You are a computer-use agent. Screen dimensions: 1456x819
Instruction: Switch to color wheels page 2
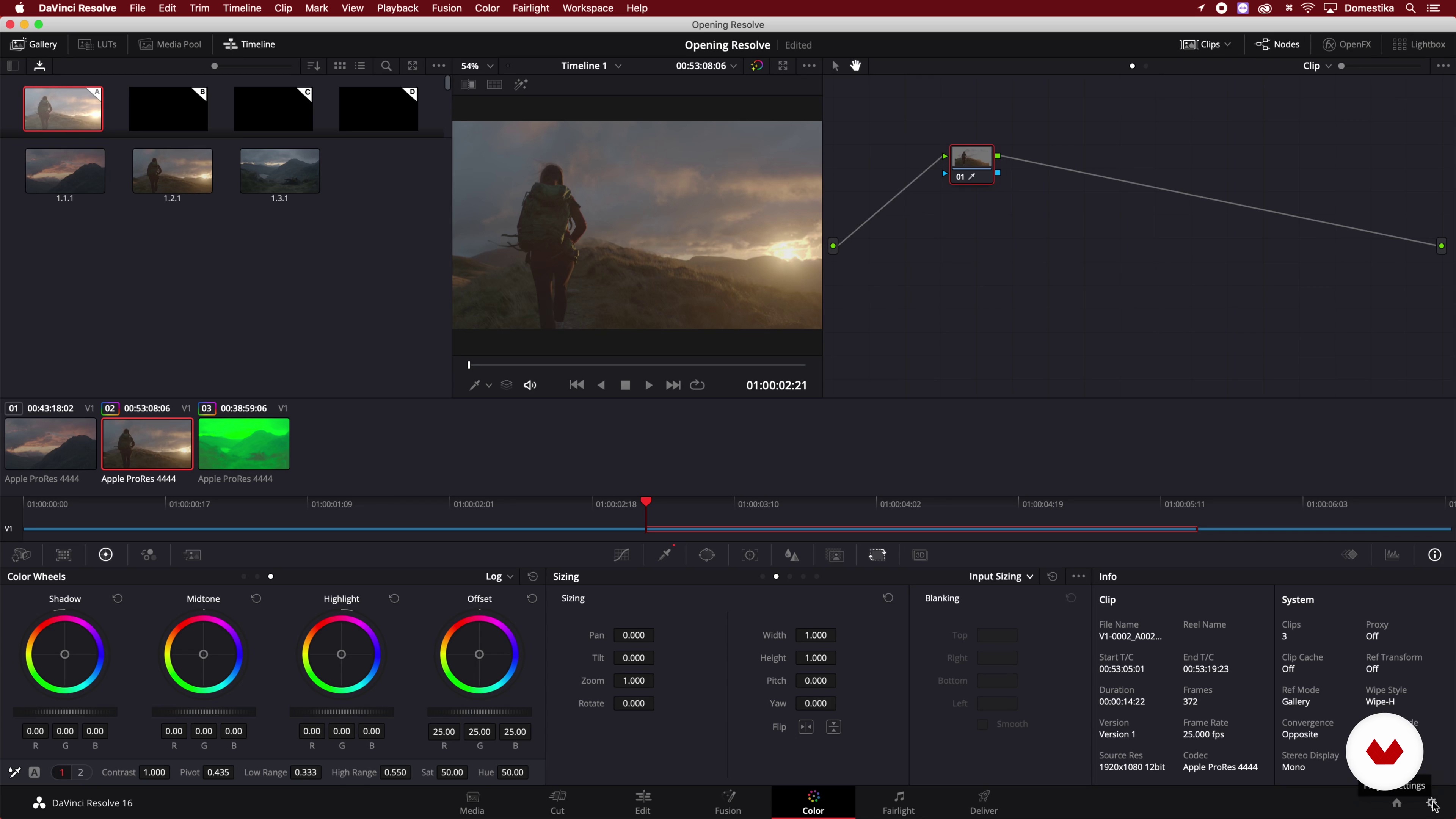81,773
